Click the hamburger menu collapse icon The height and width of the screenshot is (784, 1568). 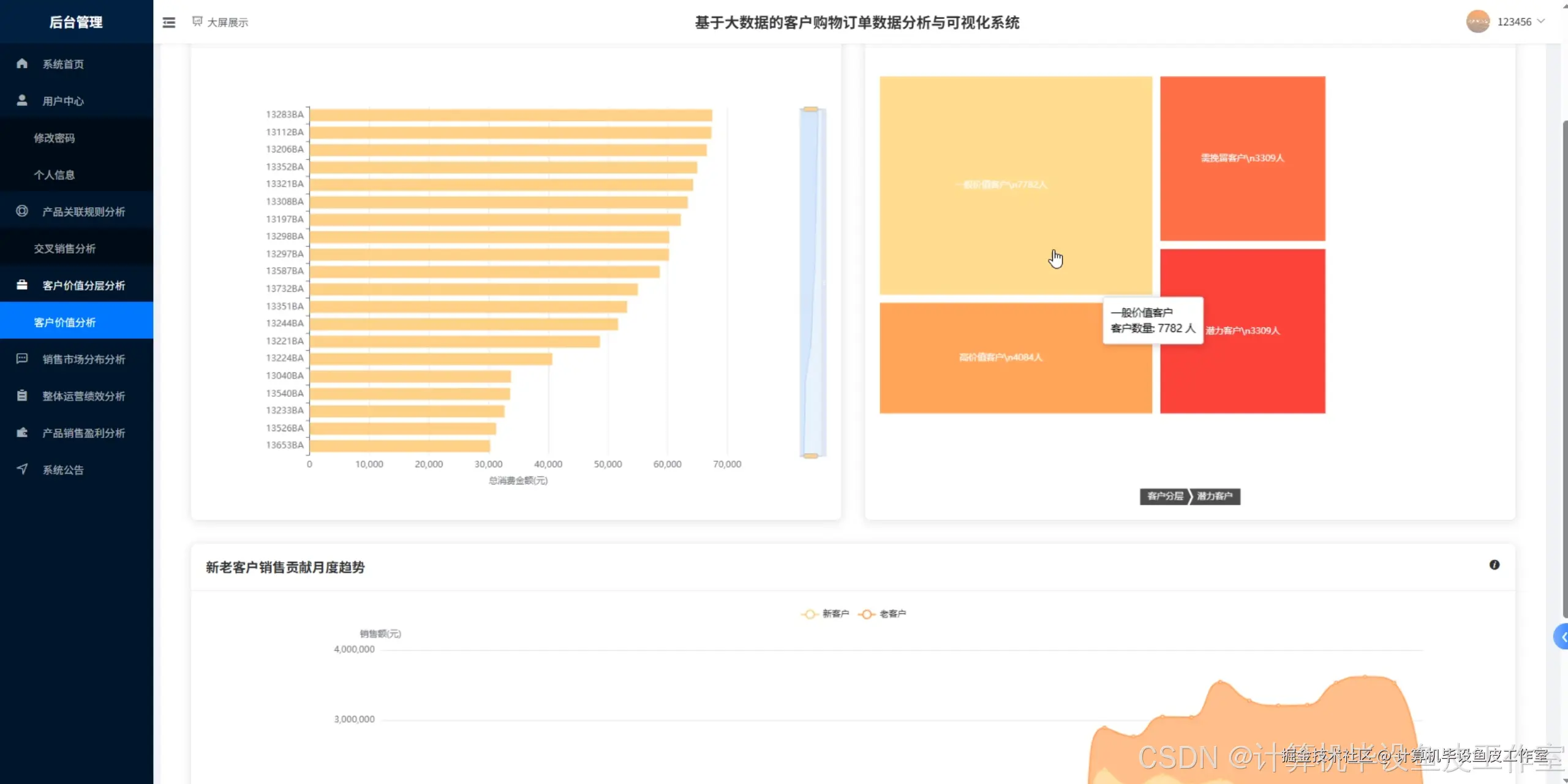pos(168,23)
